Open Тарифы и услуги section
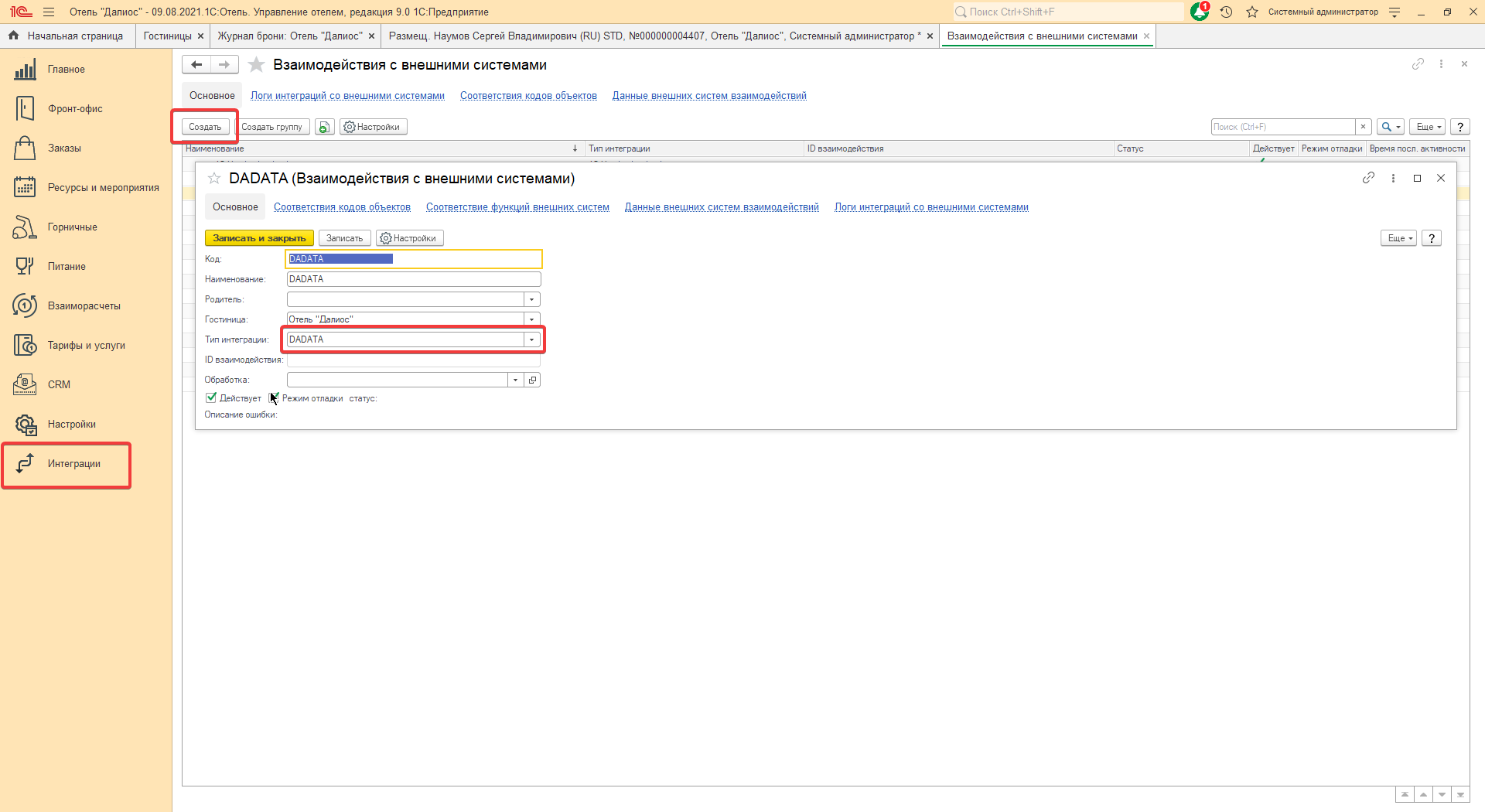Image resolution: width=1485 pixels, height=812 pixels. pos(86,346)
